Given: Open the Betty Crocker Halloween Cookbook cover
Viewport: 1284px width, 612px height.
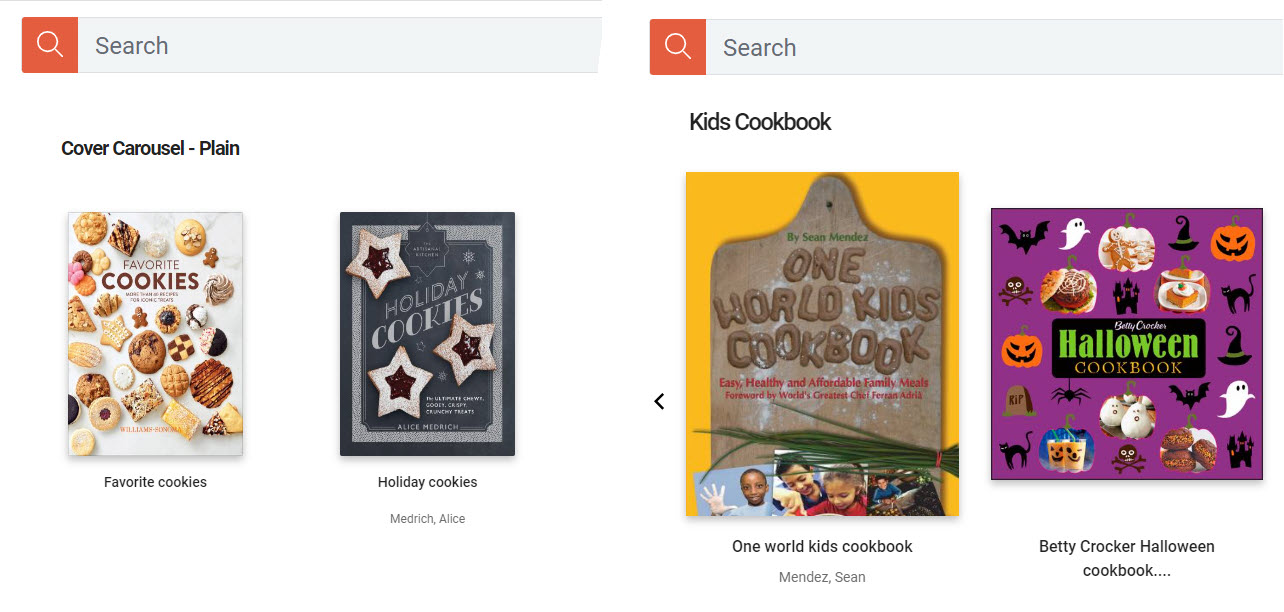Looking at the screenshot, I should [1127, 344].
